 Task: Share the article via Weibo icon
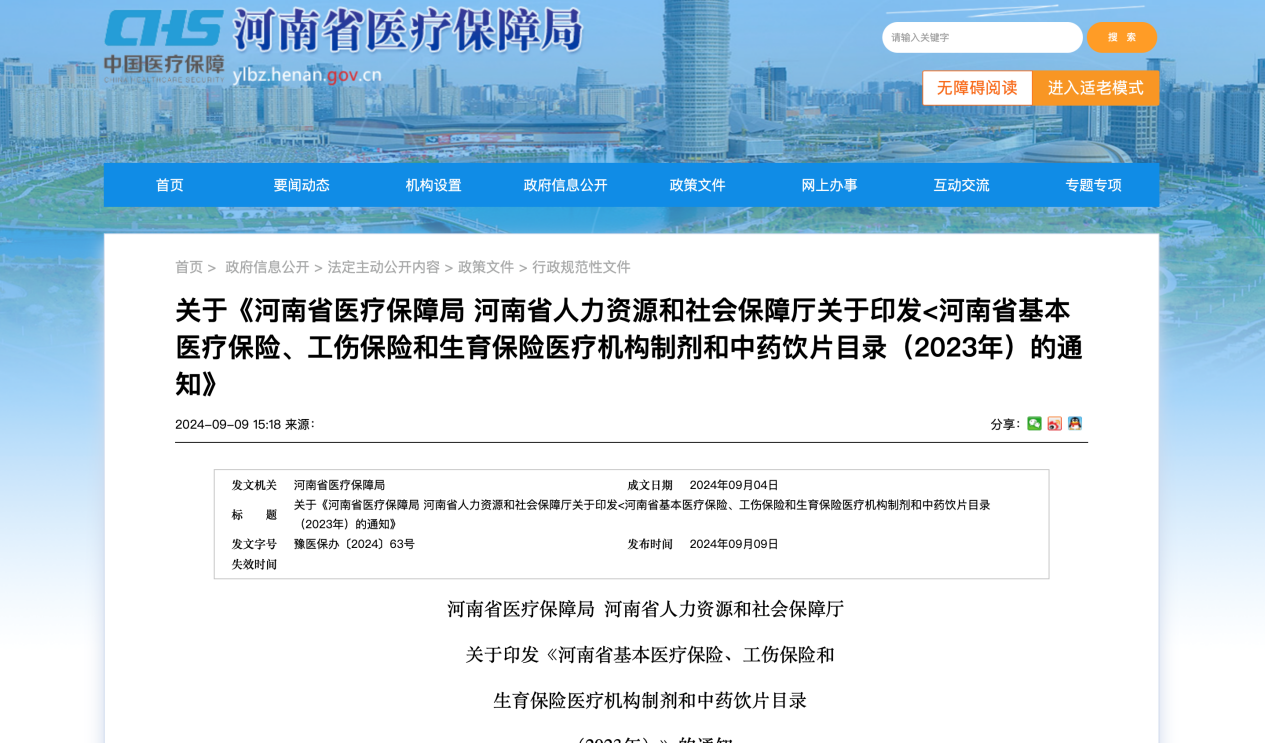pyautogui.click(x=1054, y=424)
